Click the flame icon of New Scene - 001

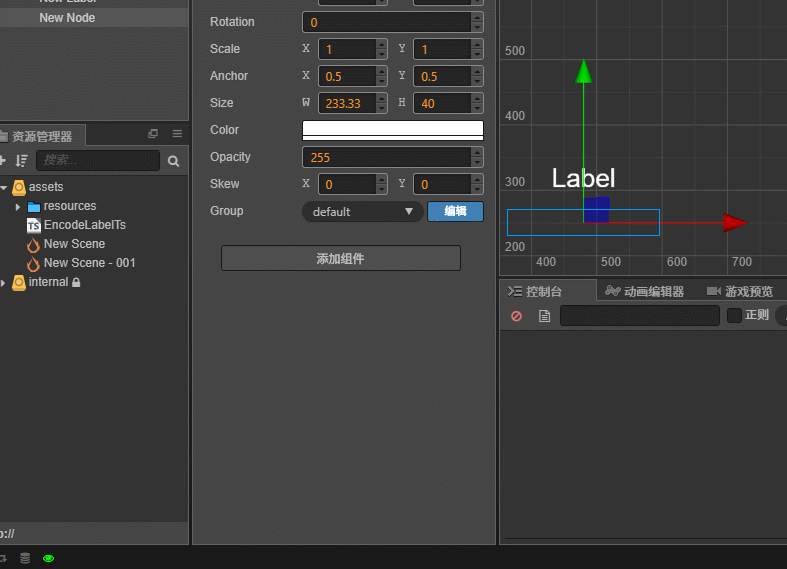(x=33, y=264)
